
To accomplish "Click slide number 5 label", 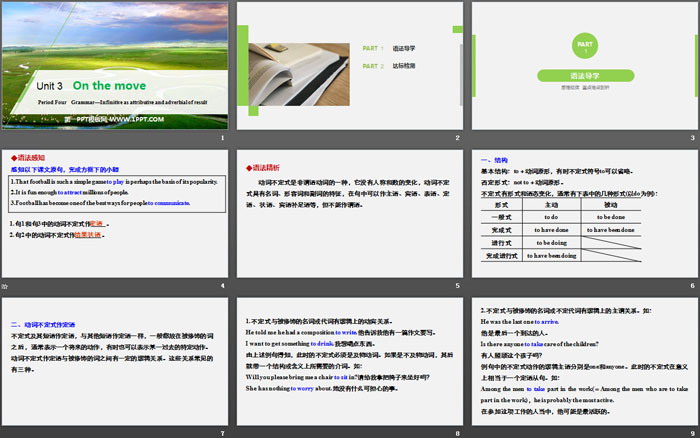I will coord(457,285).
